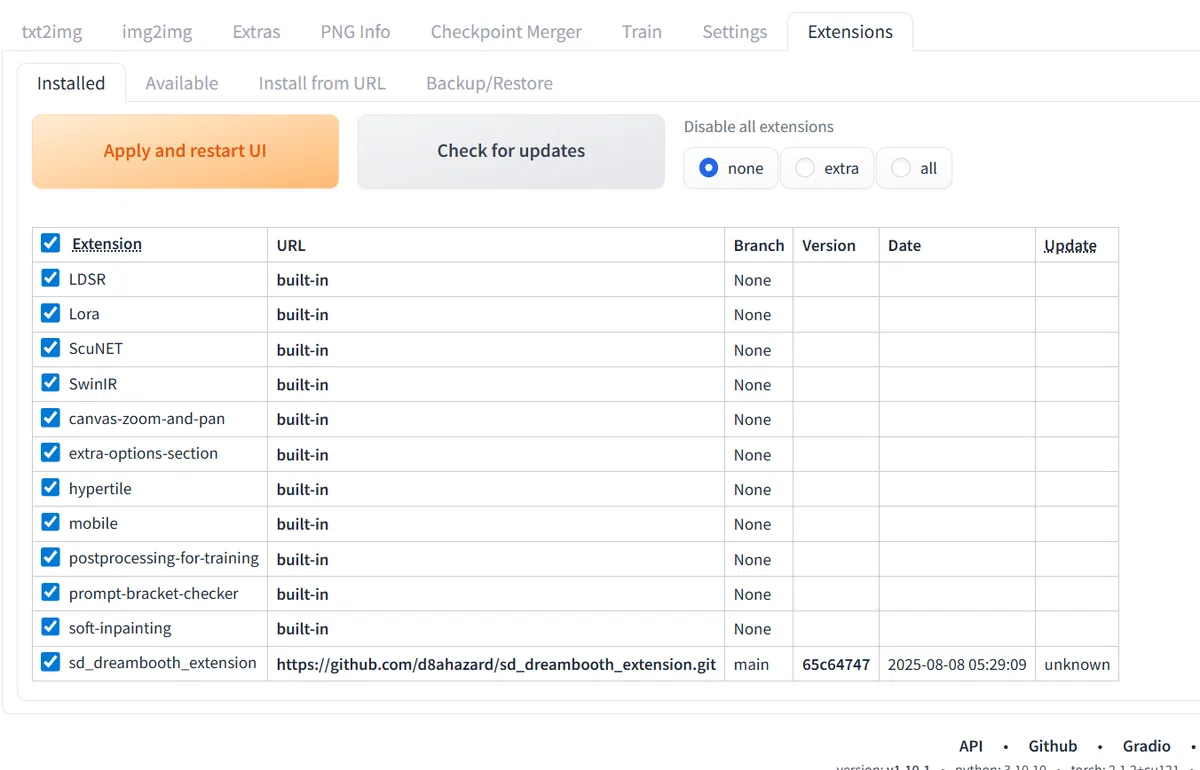
Task: Click the Check for updates button
Action: point(511,151)
